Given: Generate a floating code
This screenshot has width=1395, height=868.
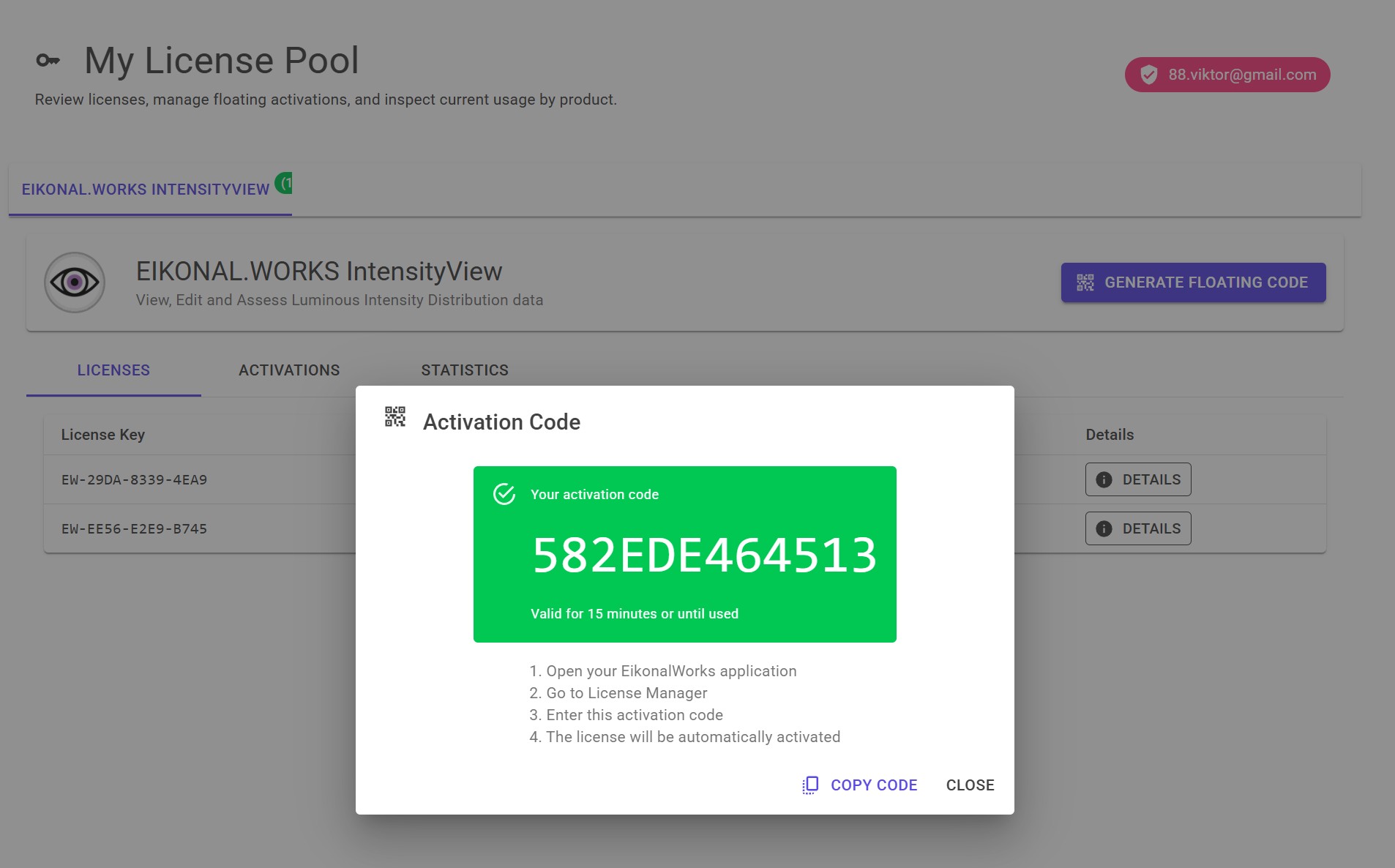Looking at the screenshot, I should coord(1193,283).
